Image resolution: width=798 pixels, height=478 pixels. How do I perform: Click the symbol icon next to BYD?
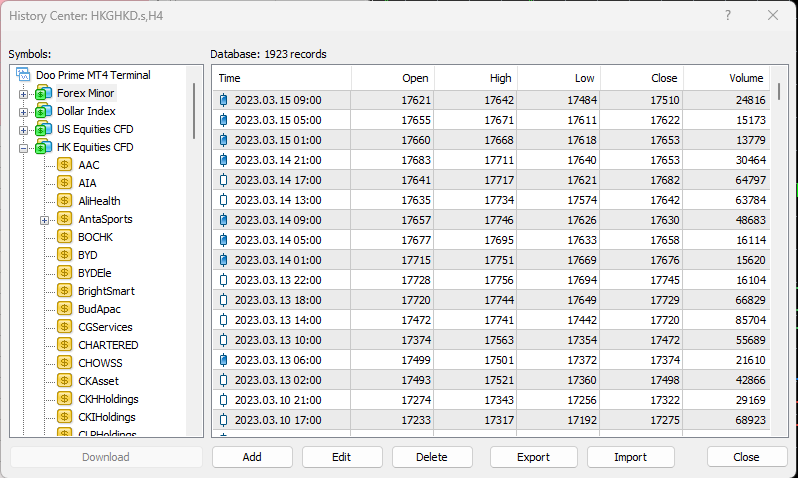tap(65, 255)
